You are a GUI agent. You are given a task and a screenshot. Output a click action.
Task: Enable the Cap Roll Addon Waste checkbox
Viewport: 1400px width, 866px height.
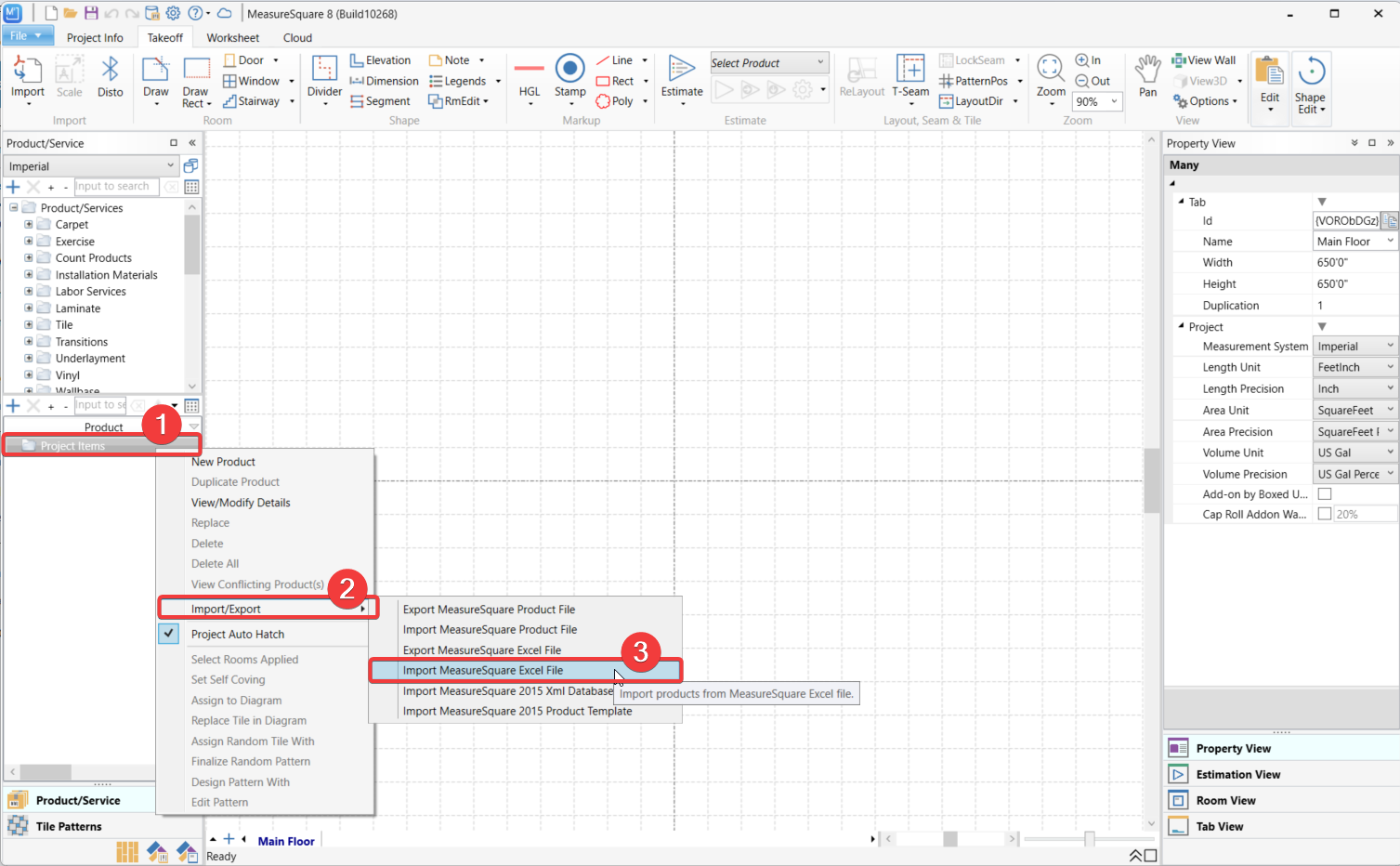(x=1325, y=514)
